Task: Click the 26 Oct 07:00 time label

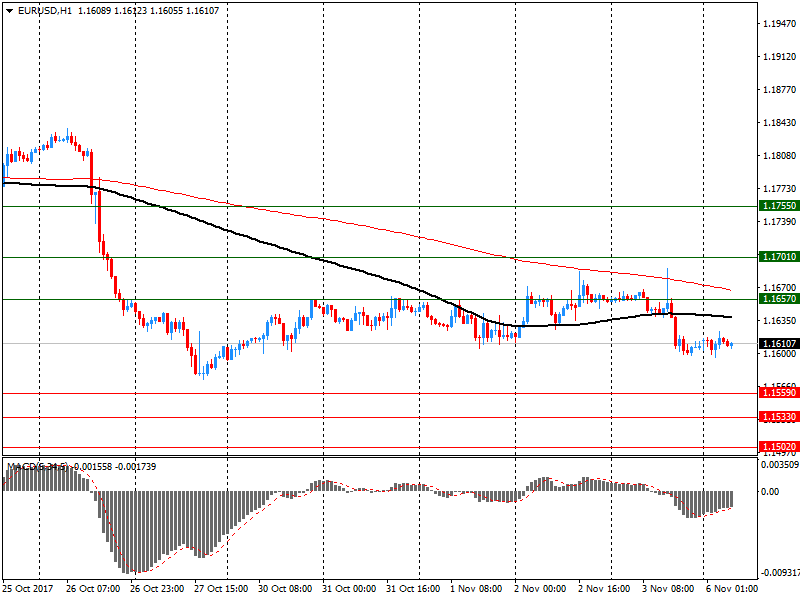Action: coord(93,589)
